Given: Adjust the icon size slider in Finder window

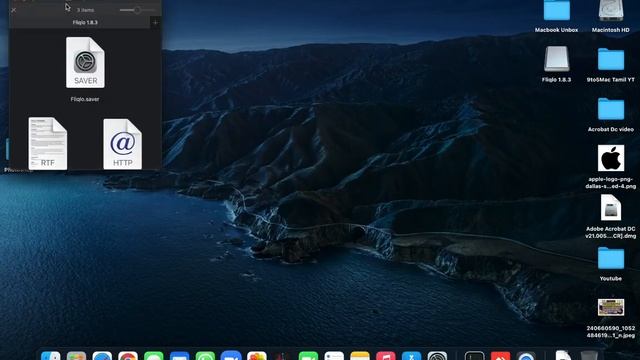Looking at the screenshot, I should [x=137, y=10].
